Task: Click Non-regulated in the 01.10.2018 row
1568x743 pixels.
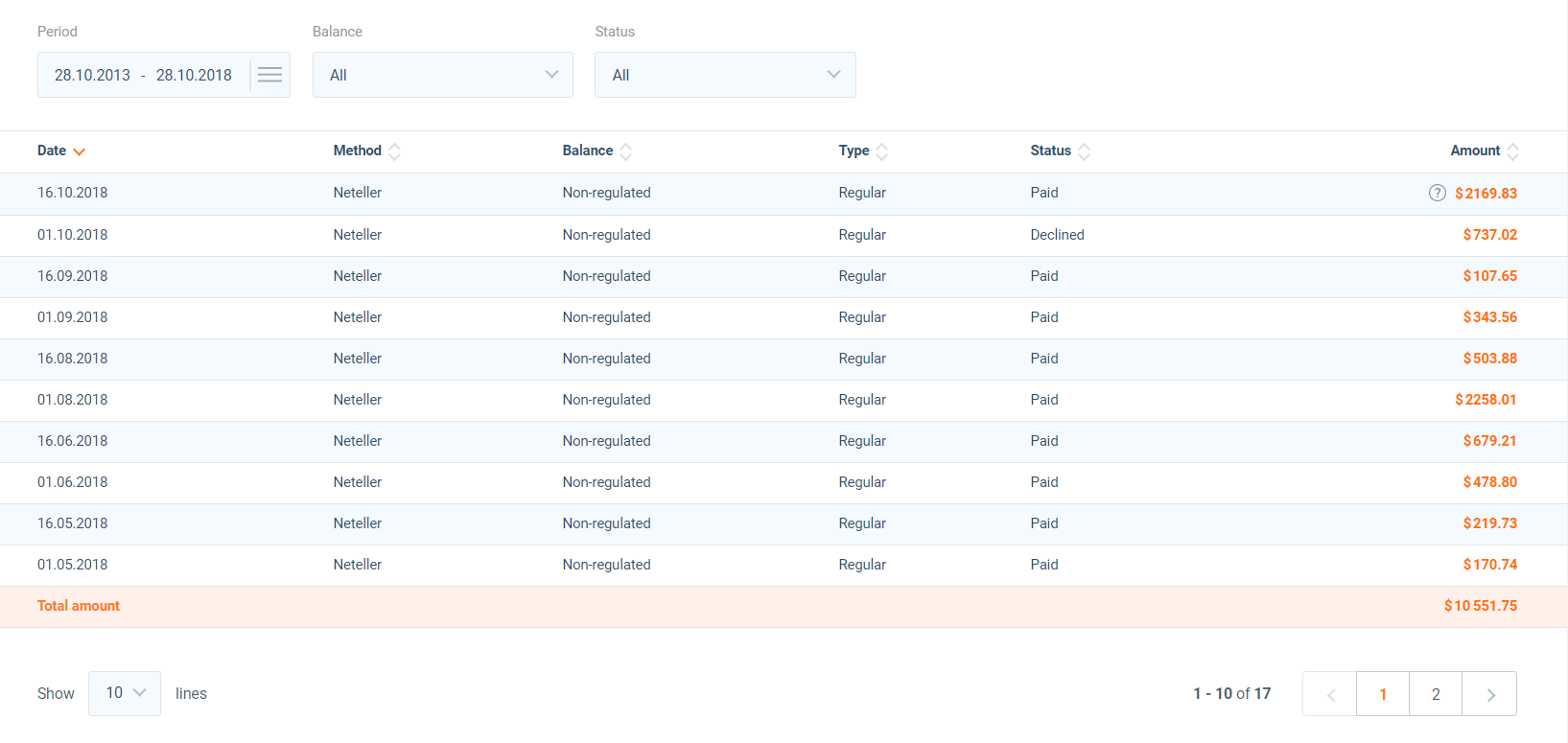Action: pyautogui.click(x=607, y=235)
